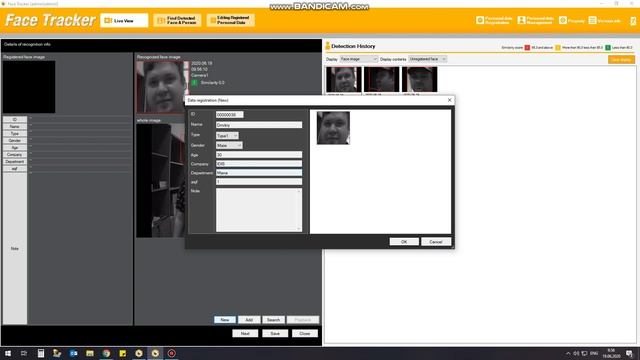Open Outlook from taskbar
This screenshot has width=640, height=360.
coord(73,353)
